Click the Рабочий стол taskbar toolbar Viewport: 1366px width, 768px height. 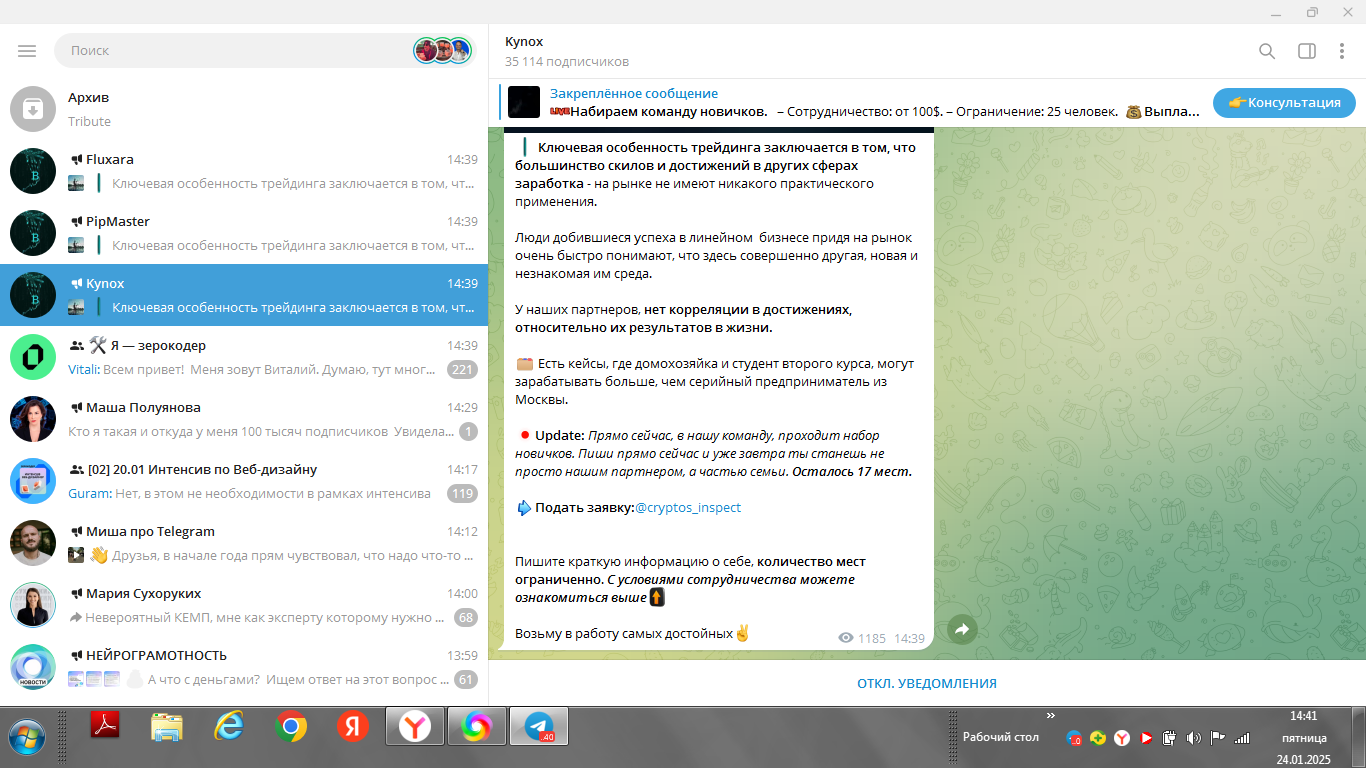tap(1001, 737)
